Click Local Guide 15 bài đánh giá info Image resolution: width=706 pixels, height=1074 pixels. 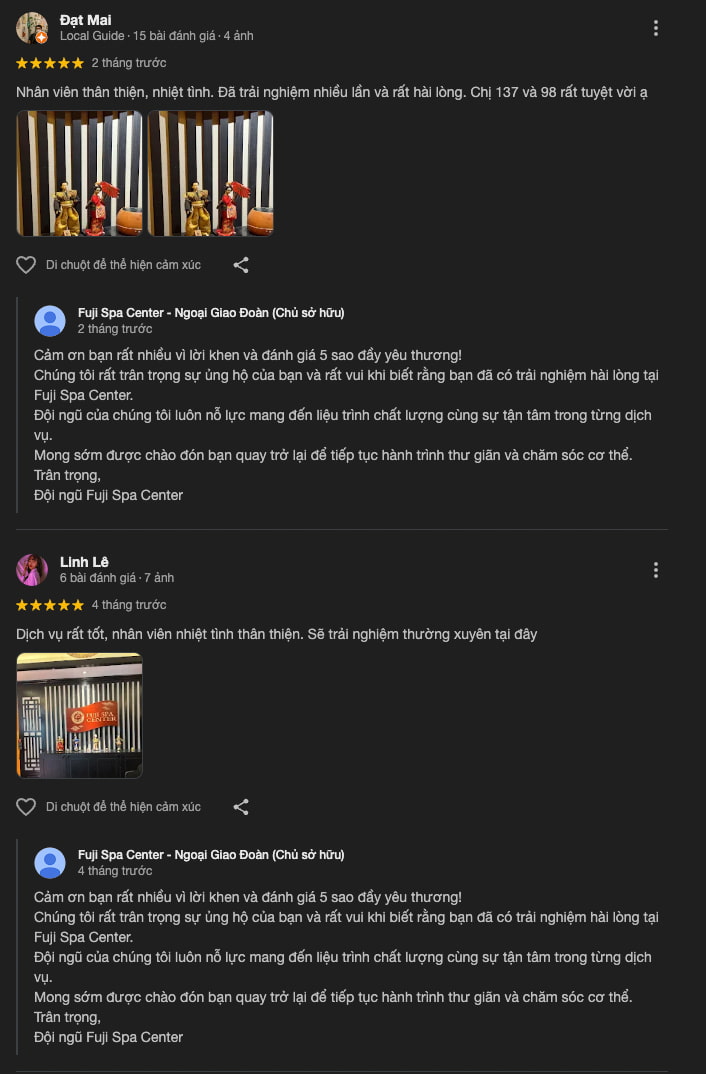[157, 36]
